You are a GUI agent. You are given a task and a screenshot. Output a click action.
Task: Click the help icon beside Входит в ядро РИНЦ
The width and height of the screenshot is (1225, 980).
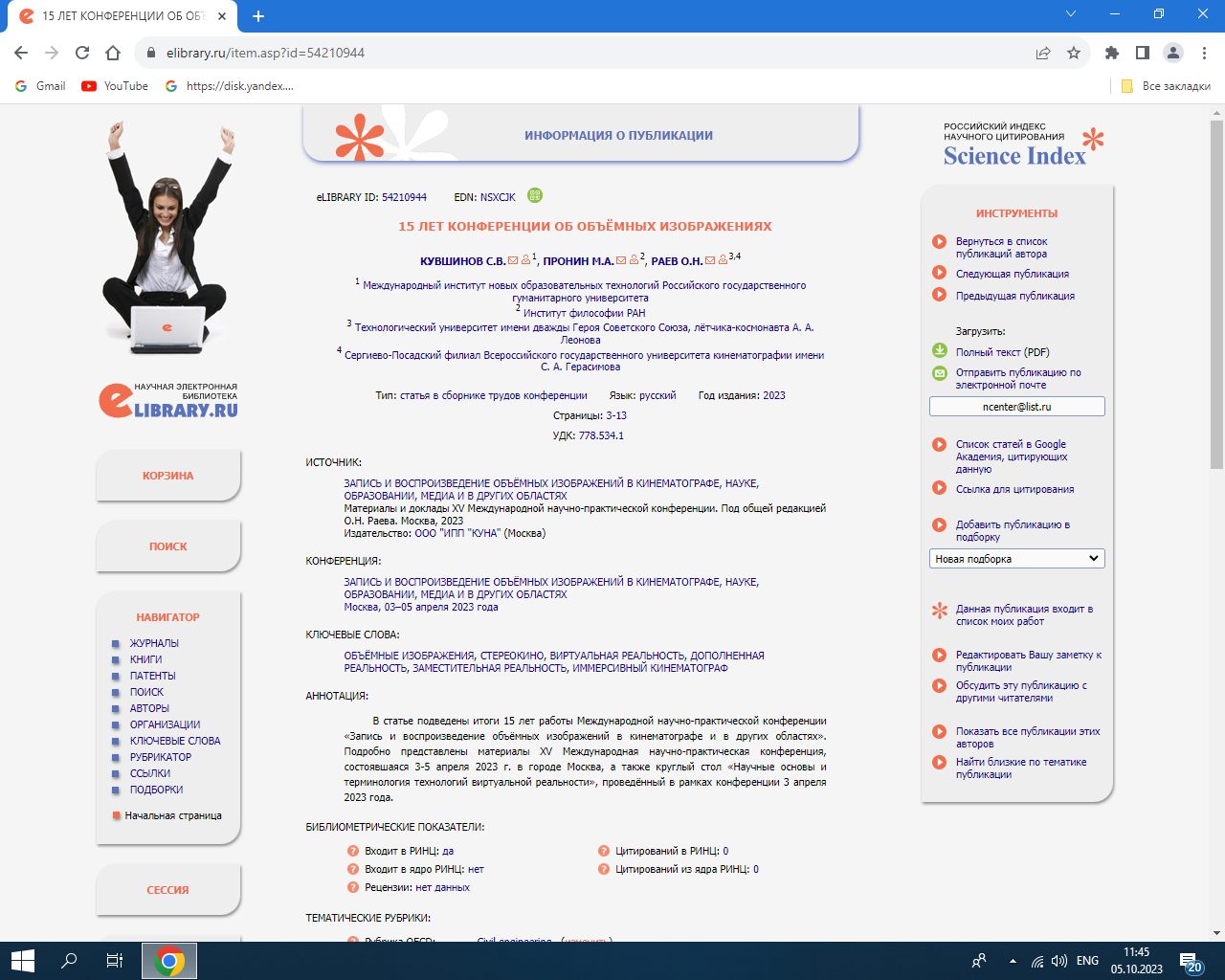353,869
